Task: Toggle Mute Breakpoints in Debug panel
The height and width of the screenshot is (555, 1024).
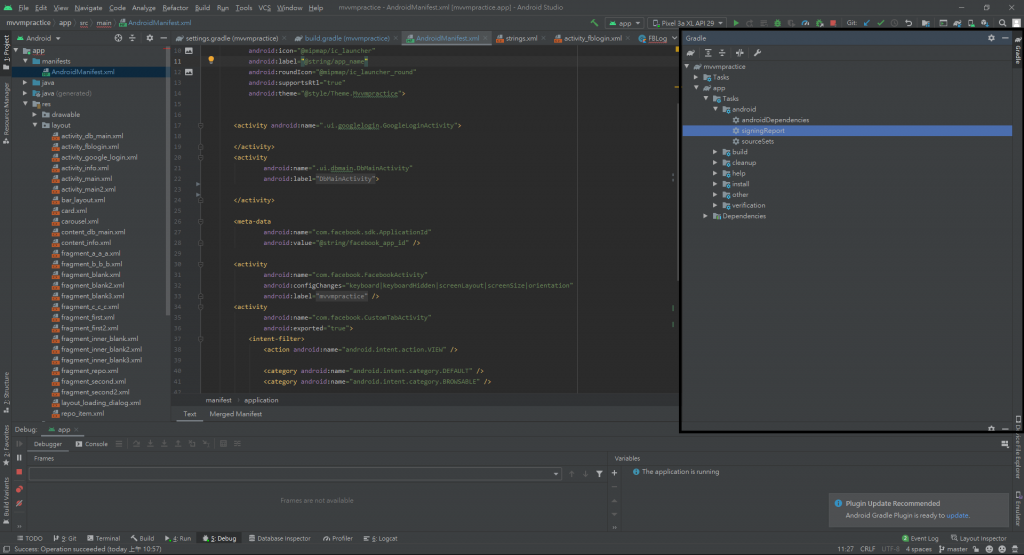Action: point(19,503)
